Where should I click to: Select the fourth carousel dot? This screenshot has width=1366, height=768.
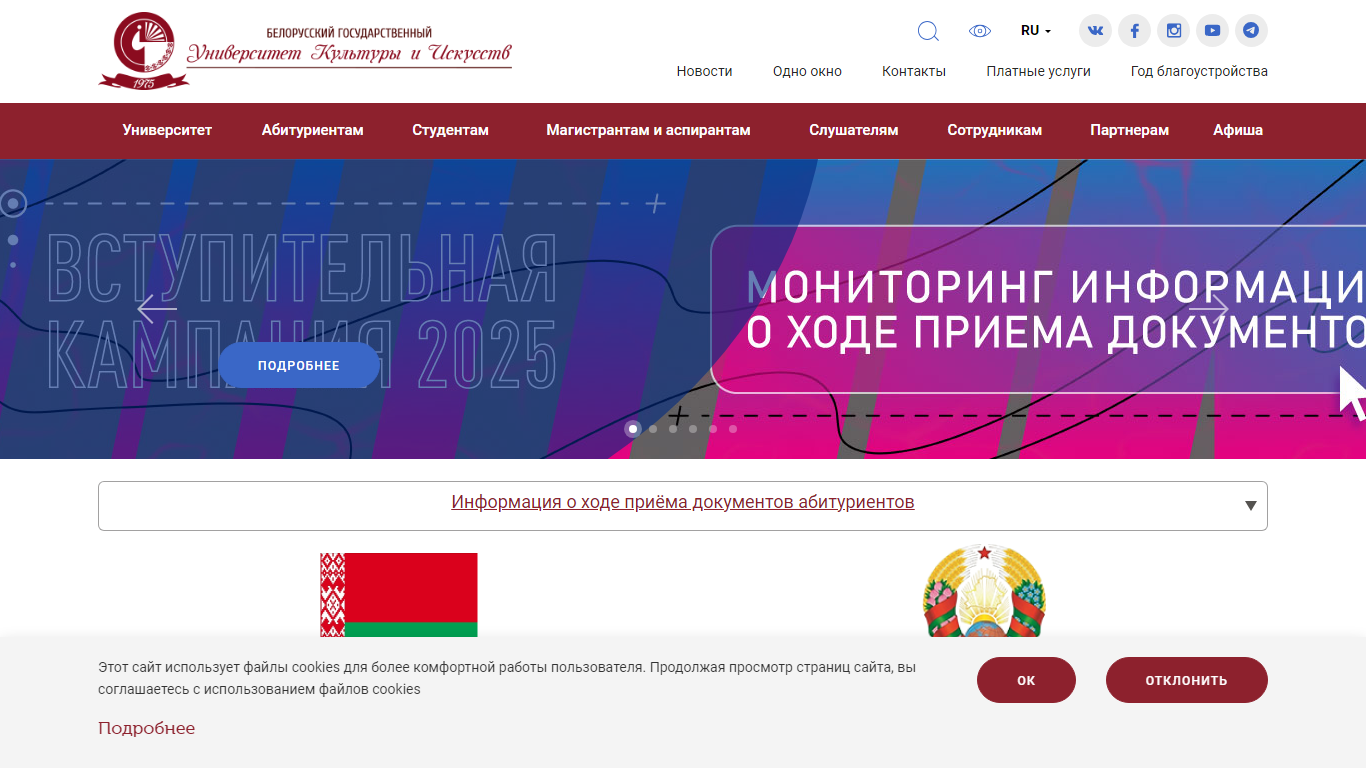(693, 428)
